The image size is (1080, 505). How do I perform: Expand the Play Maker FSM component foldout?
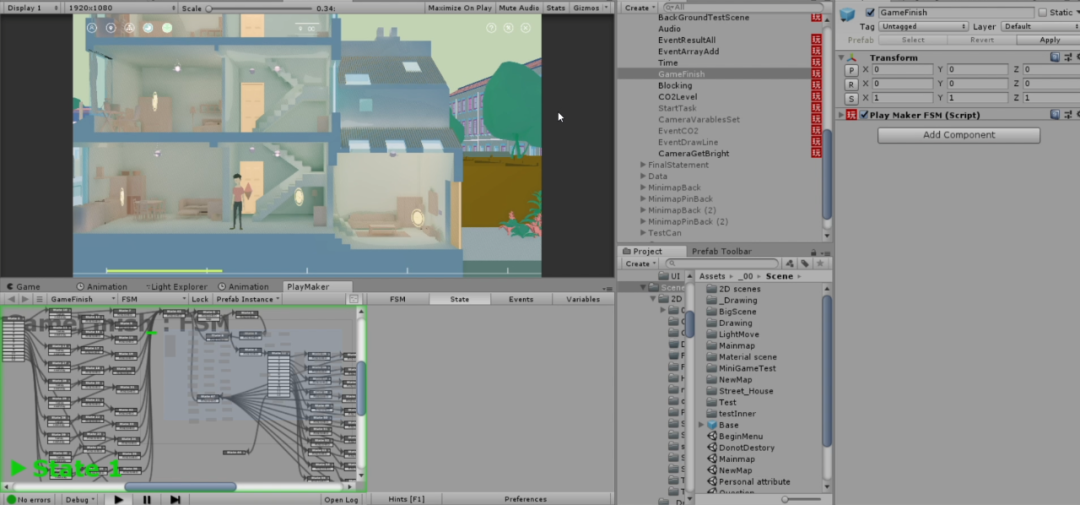click(x=841, y=115)
